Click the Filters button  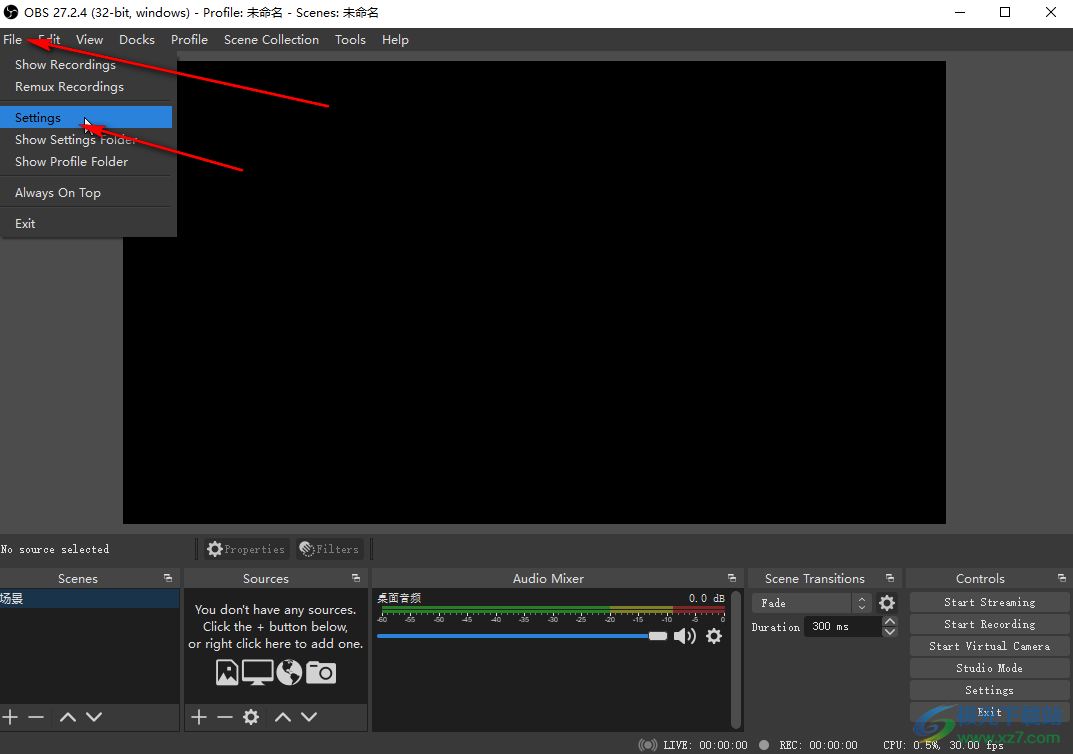329,549
